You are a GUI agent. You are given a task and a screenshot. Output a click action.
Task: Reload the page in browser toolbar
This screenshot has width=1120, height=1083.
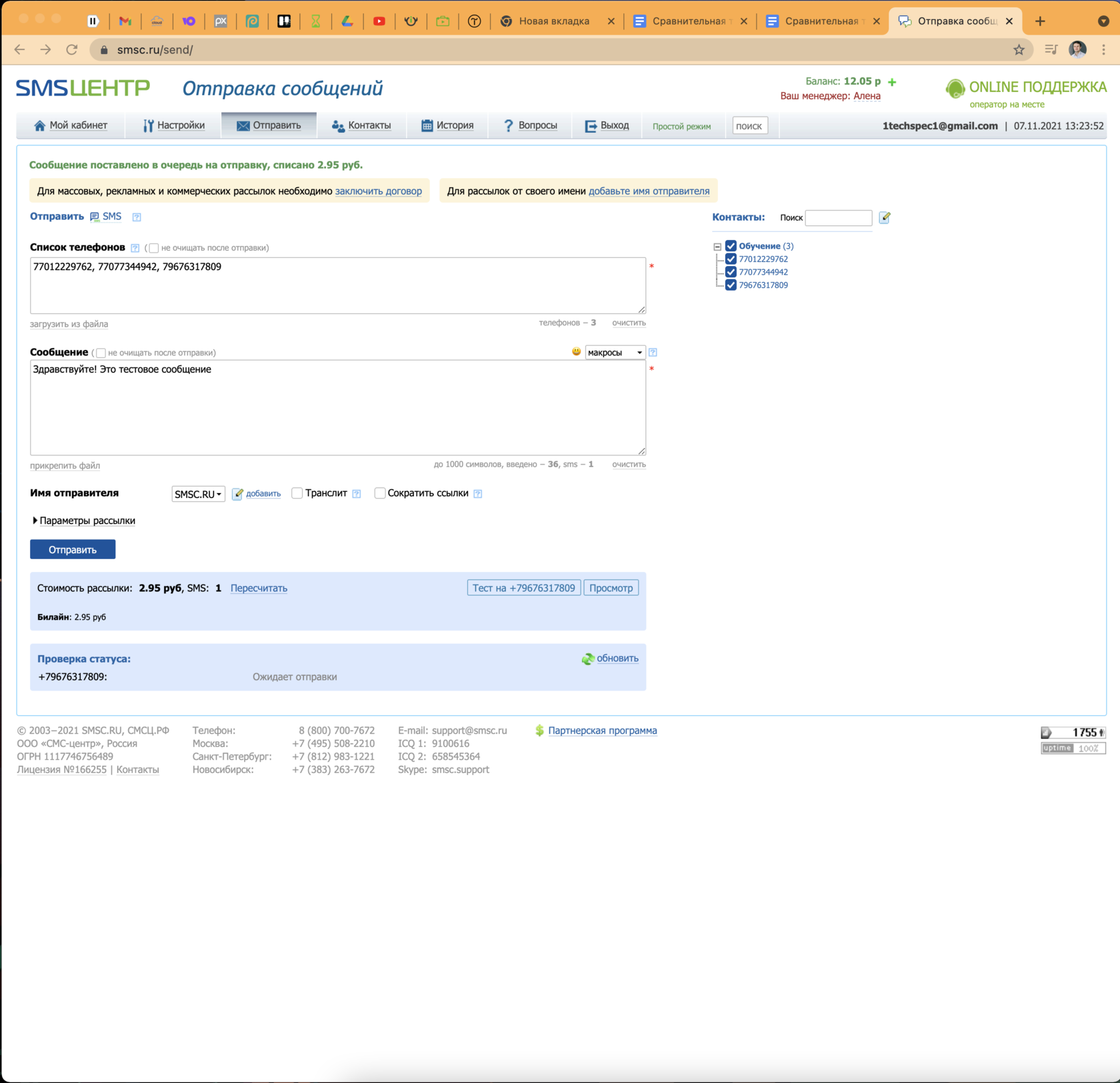(72, 50)
